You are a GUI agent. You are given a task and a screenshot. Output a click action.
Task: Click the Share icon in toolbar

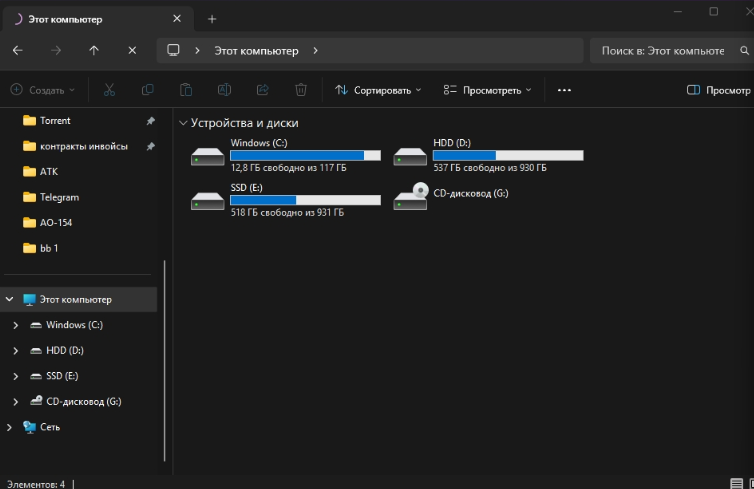(x=263, y=90)
